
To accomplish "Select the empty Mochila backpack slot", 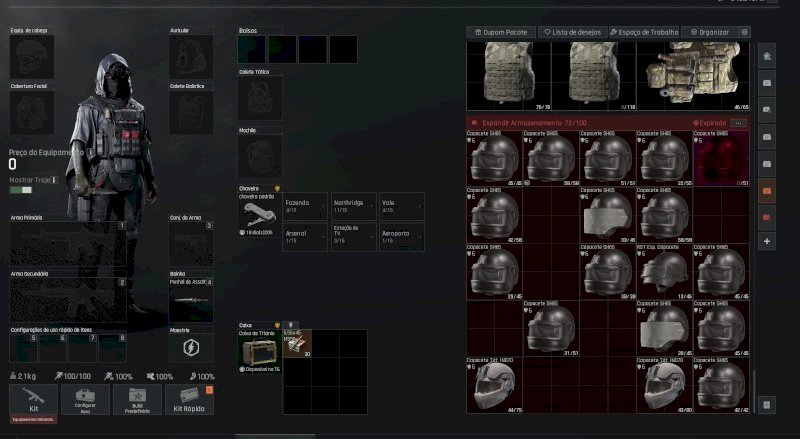I will pos(260,156).
